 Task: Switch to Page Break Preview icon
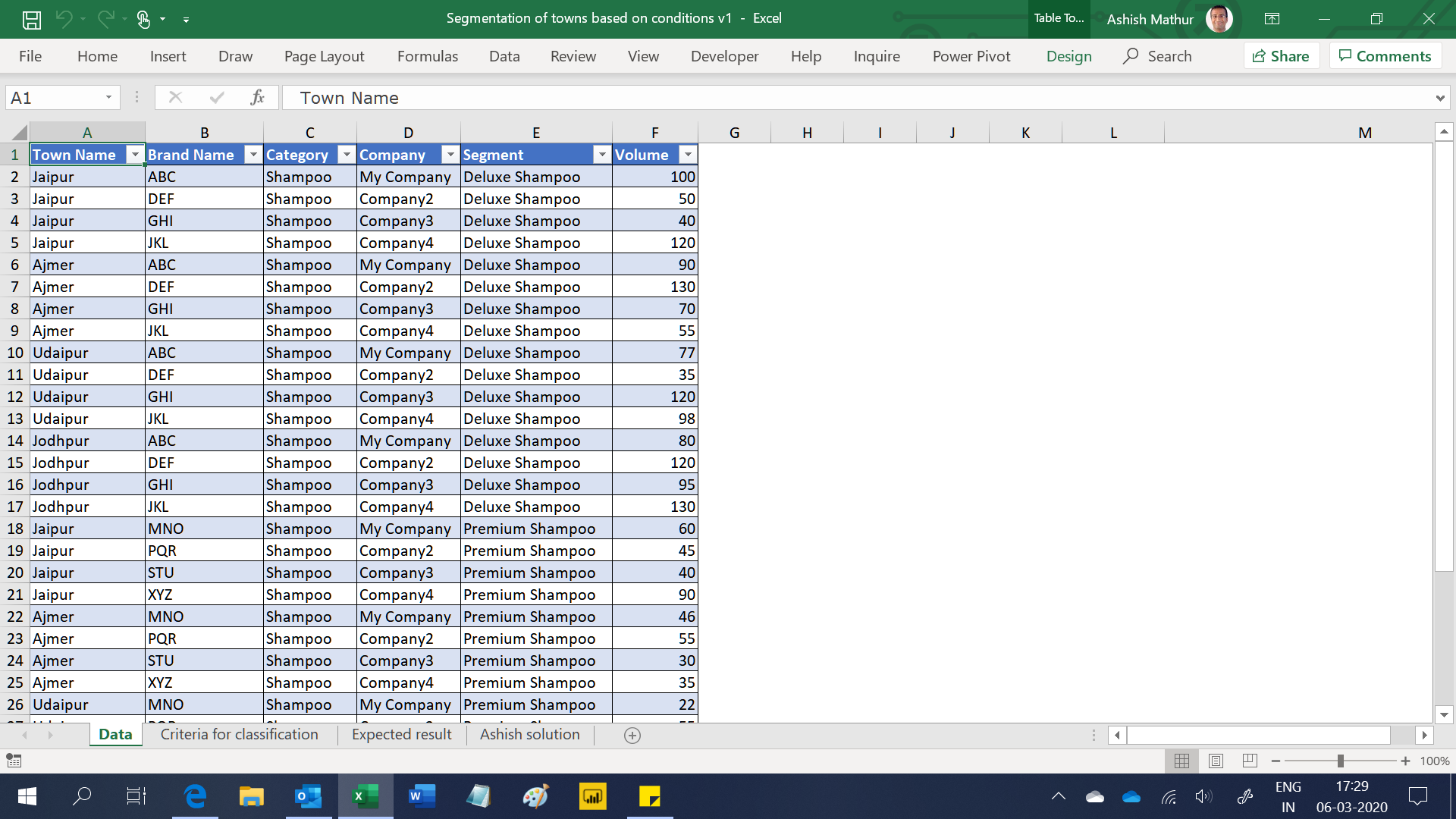(x=1250, y=761)
